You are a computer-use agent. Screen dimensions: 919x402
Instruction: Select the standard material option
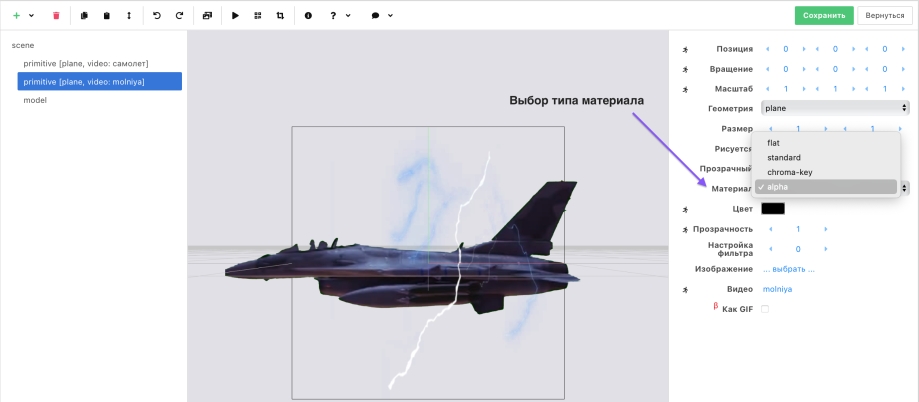click(783, 157)
